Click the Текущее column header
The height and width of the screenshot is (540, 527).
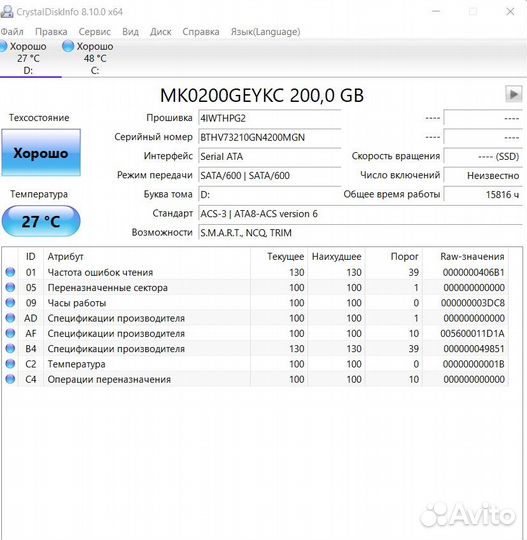coord(279,257)
